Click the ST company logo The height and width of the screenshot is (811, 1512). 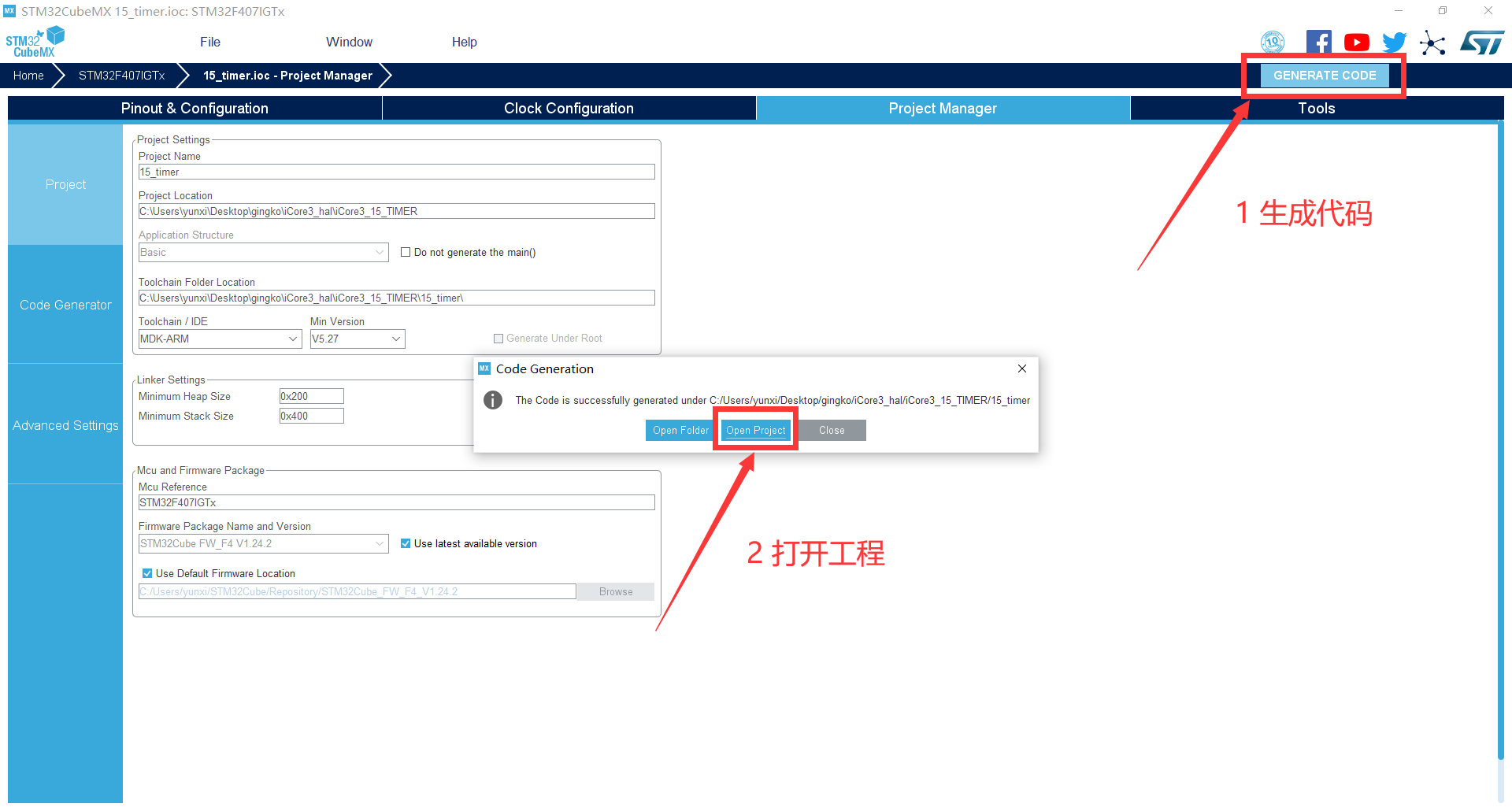1482,43
